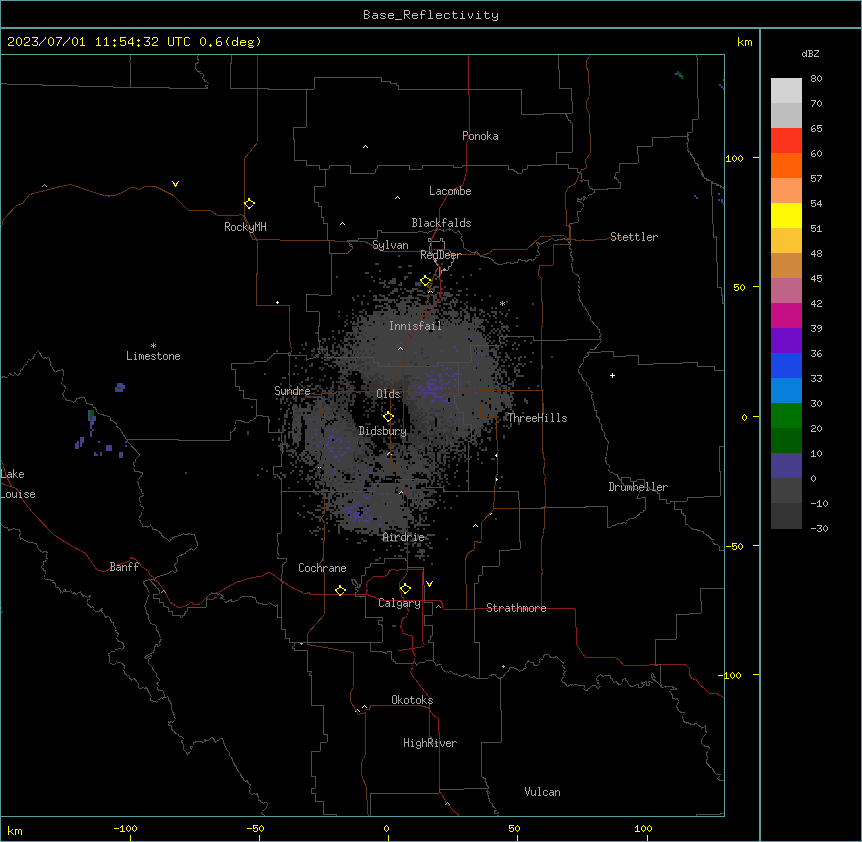The width and height of the screenshot is (862, 842).
Task: Select the RedDeer city label
Action: point(440,255)
